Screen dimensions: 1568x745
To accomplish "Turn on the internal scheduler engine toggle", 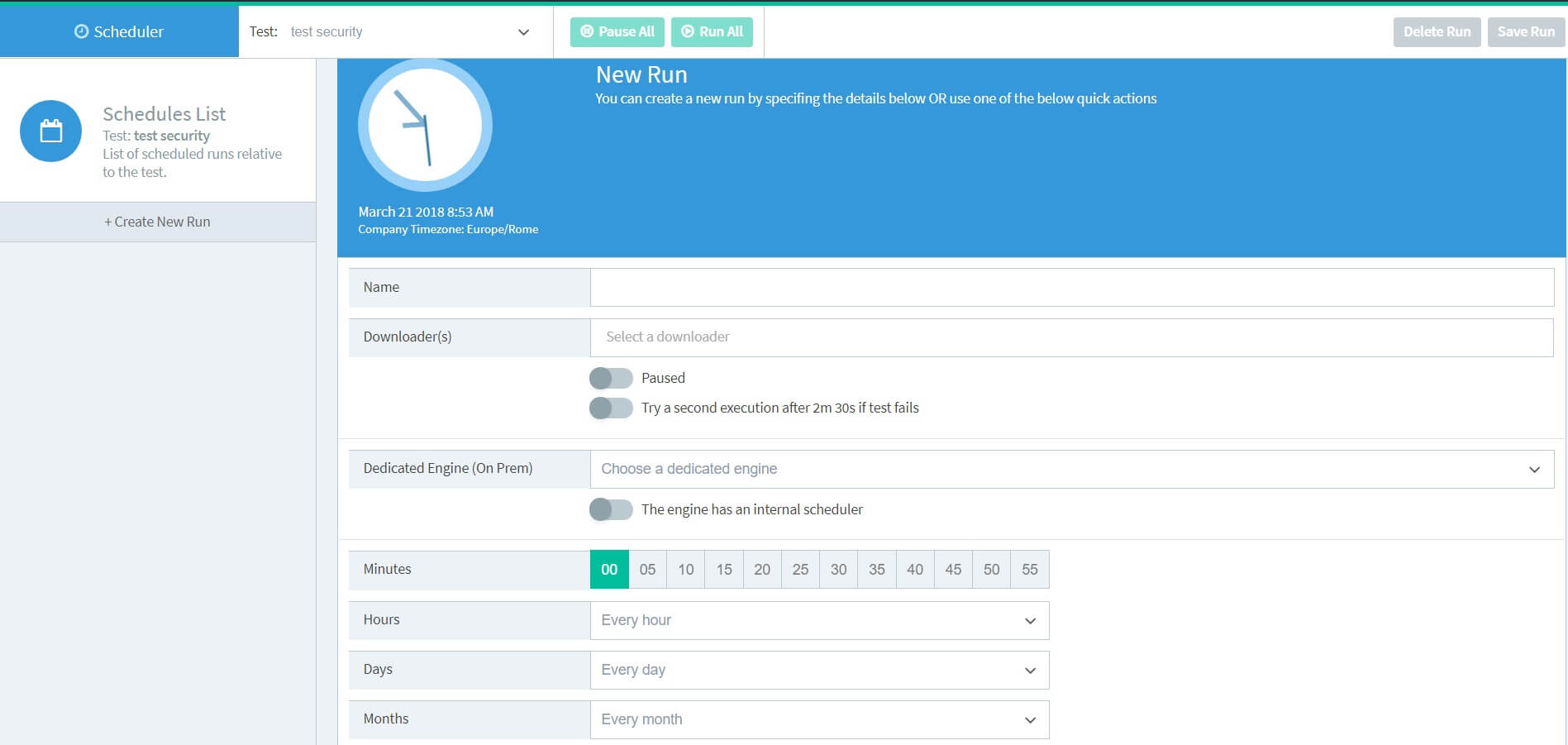I will tap(611, 509).
